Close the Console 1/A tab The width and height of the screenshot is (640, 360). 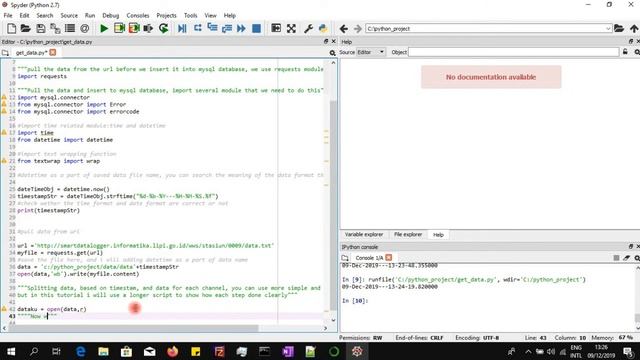389,258
